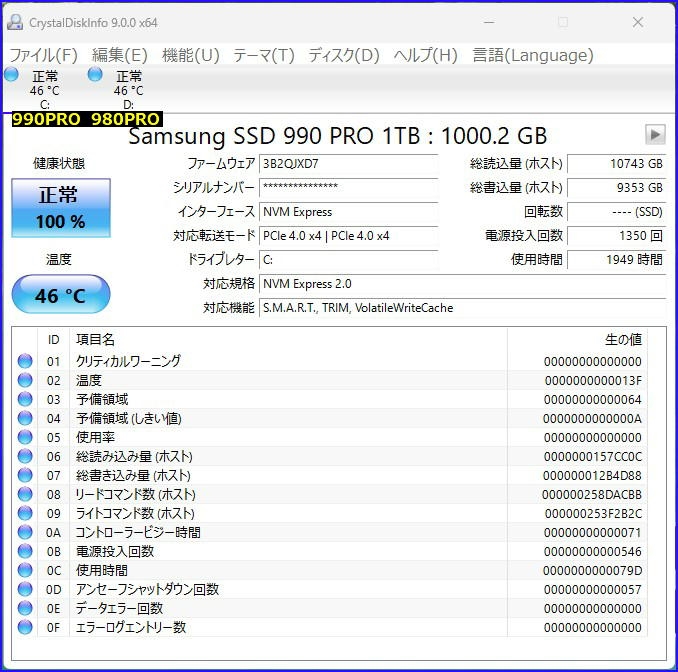Open the 機能(U) menu

pos(191,55)
